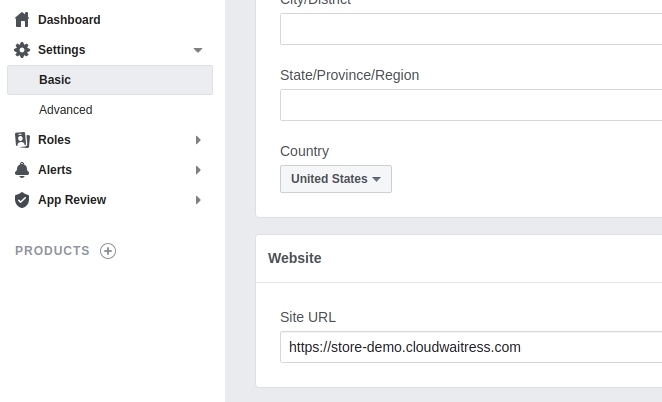This screenshot has width=662, height=402.
Task: Click the Roles badge icon
Action: point(22,140)
